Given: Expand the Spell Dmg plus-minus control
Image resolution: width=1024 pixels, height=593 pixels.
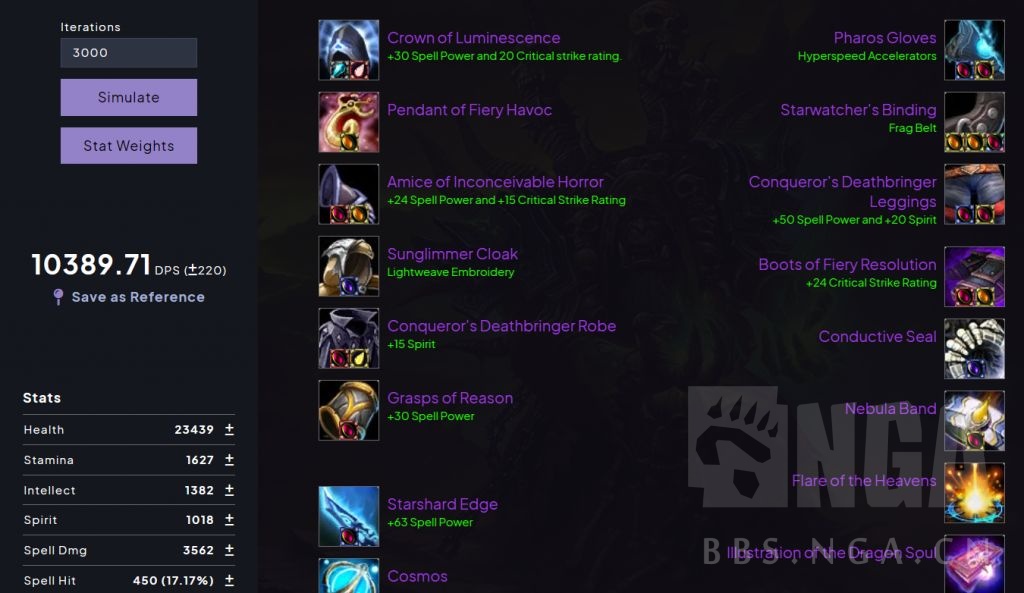Looking at the screenshot, I should 229,550.
